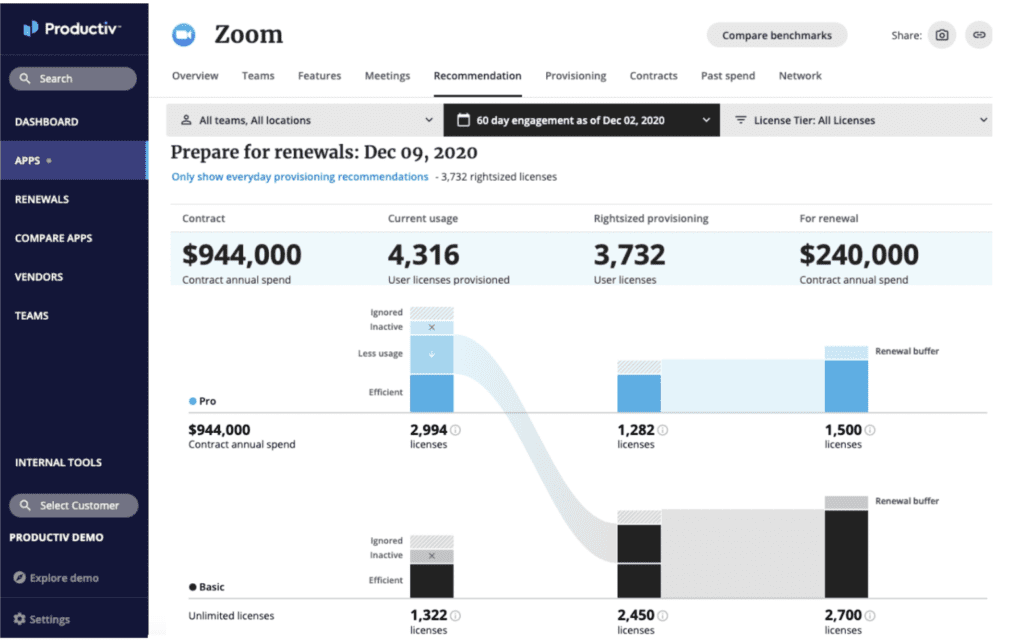Click the 3,732 rightsized licenses value
Viewport: 1024px width, 641px height.
coord(630,255)
